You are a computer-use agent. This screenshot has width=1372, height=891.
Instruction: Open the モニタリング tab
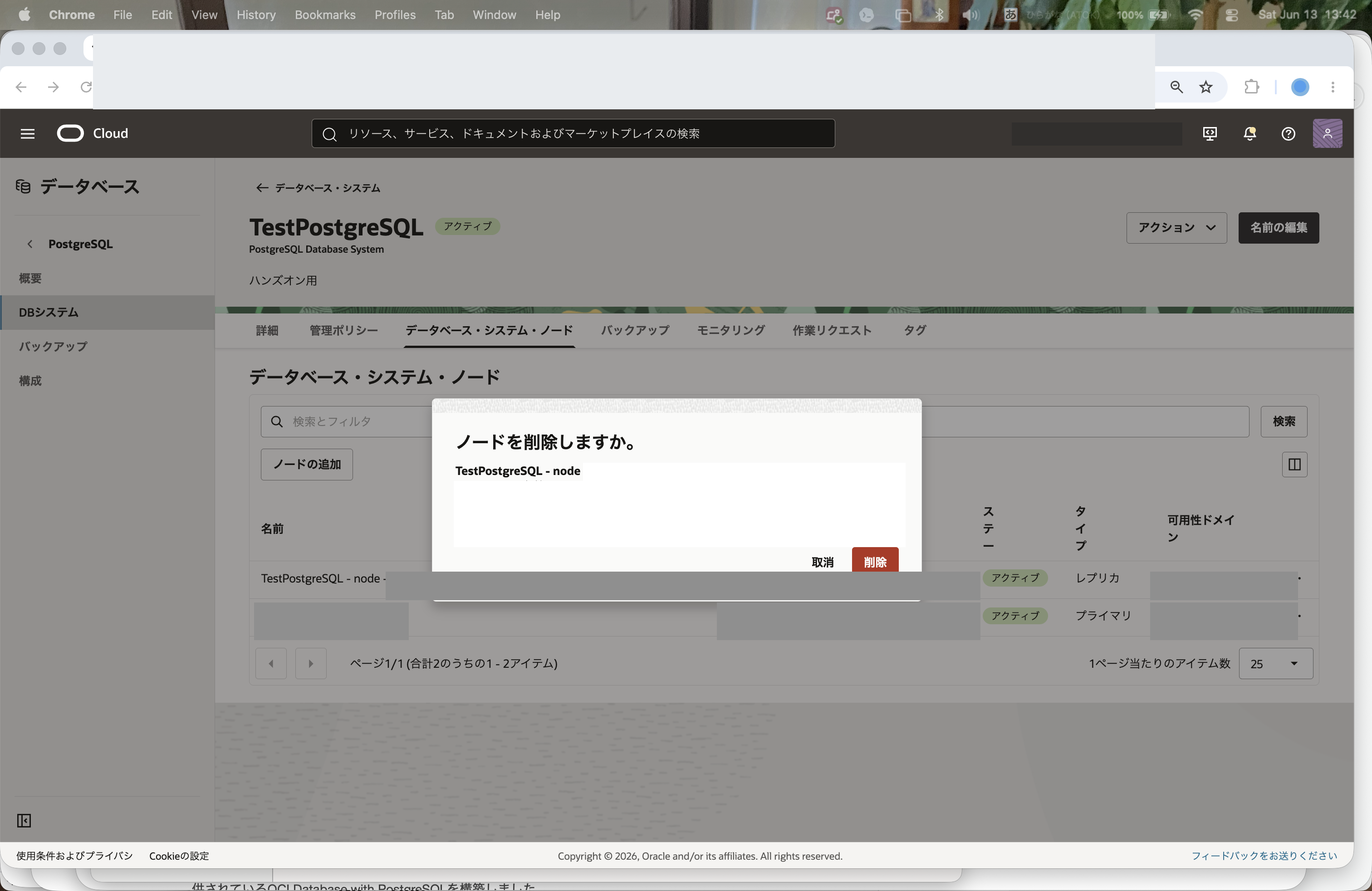click(x=730, y=330)
